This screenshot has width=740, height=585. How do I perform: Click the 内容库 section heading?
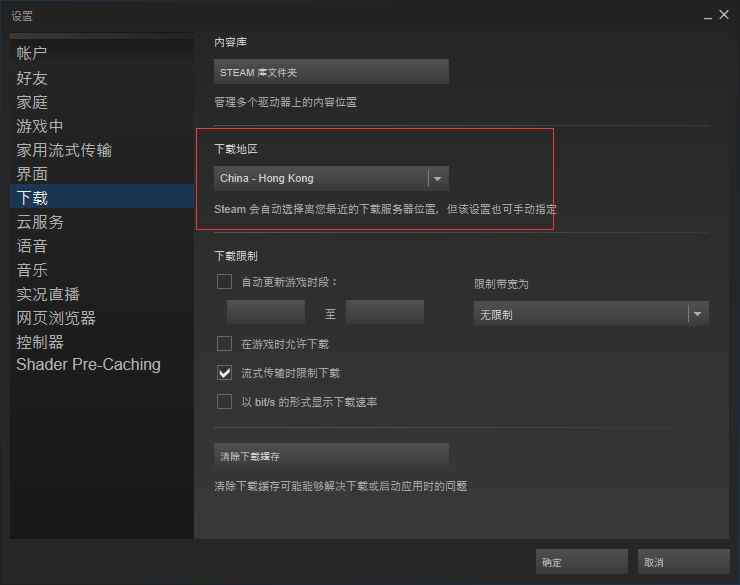pos(230,42)
